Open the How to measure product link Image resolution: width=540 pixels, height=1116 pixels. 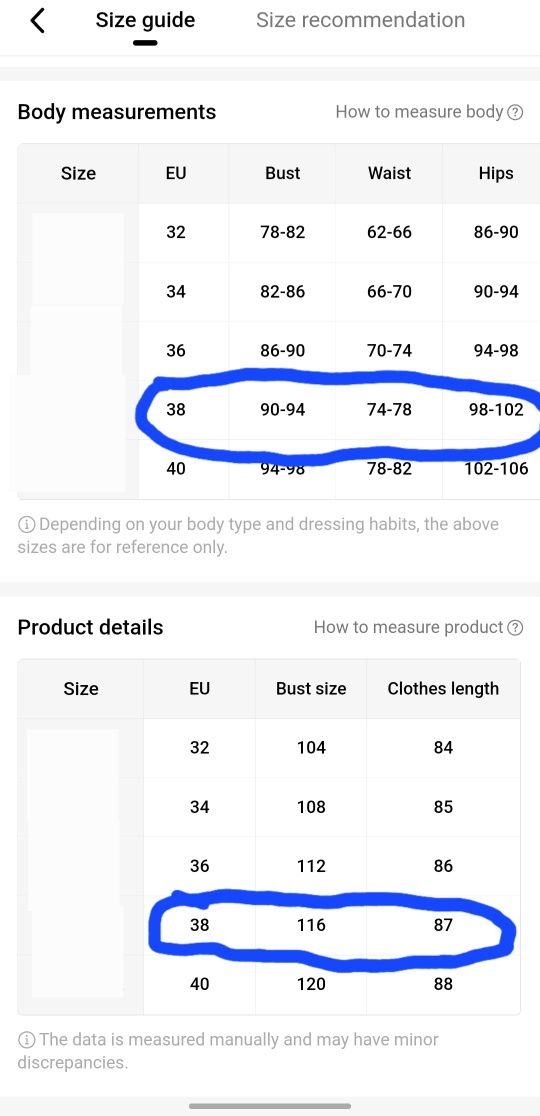point(408,627)
